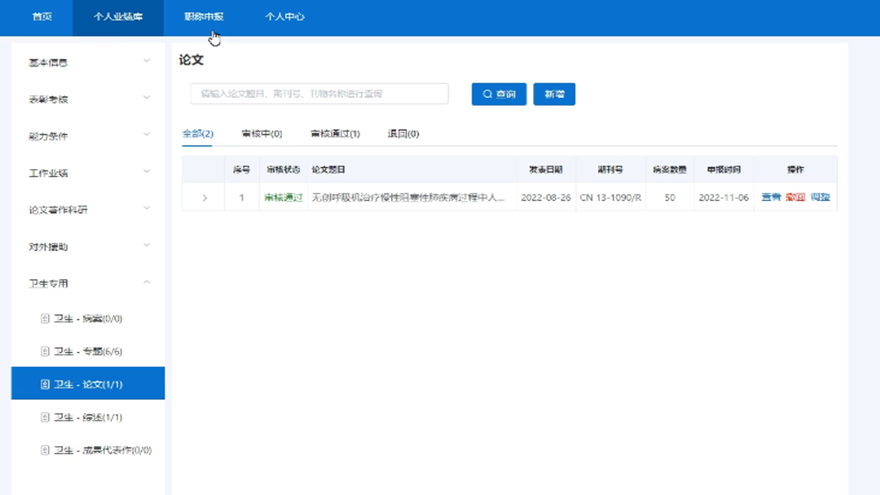Open the 职称申报 top navigation tab
The height and width of the screenshot is (495, 880).
204,17
